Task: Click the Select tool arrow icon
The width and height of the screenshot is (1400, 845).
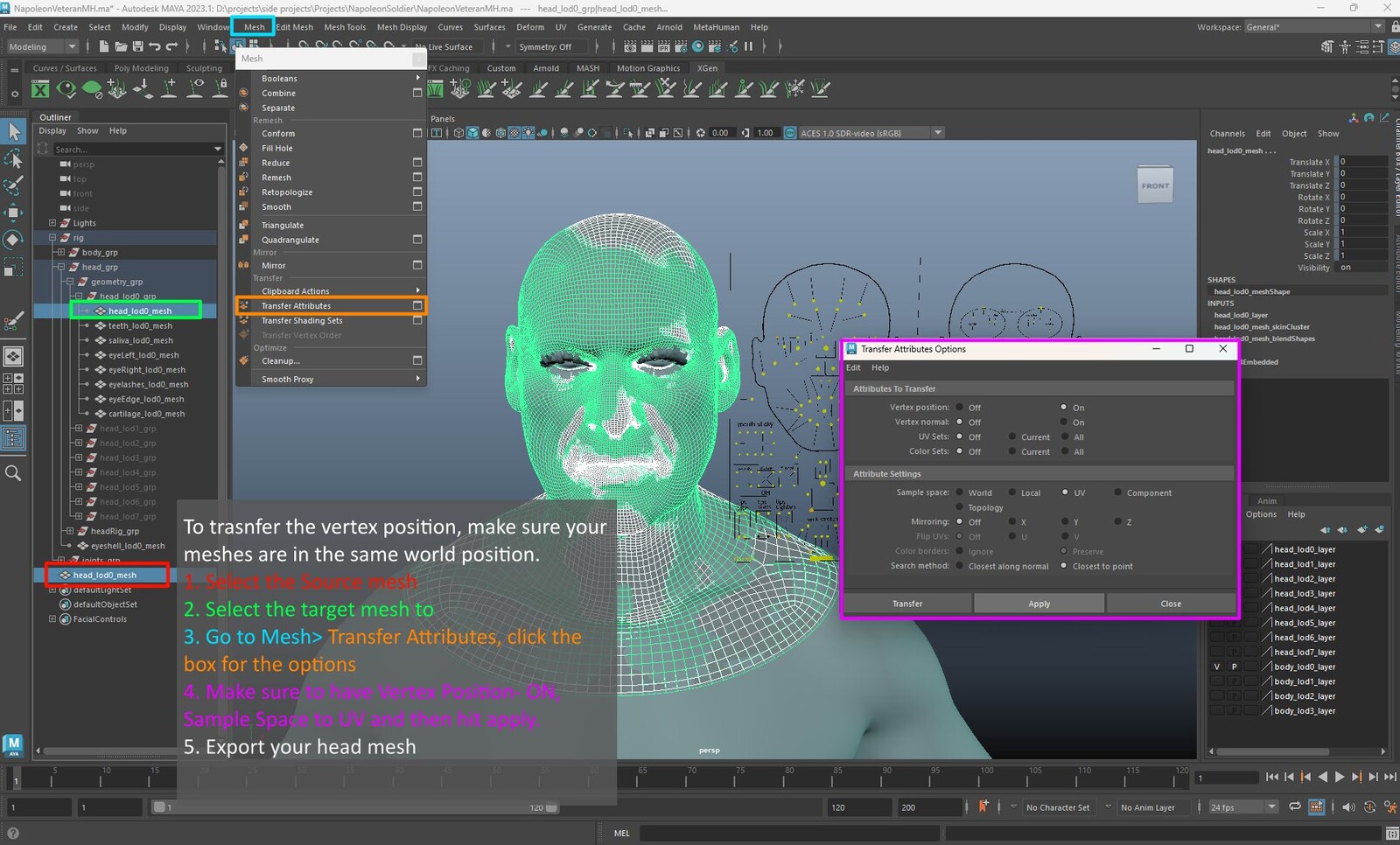Action: [x=13, y=131]
